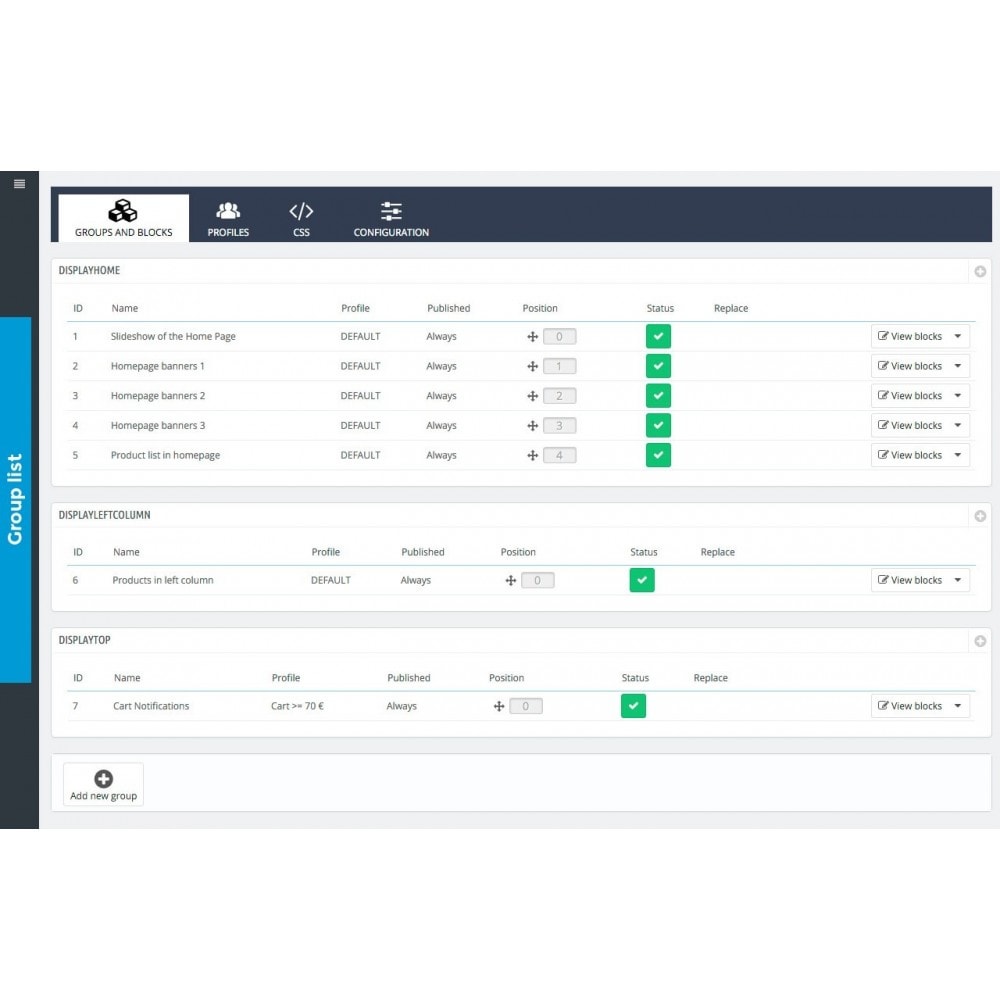Viewport: 1000px width, 1000px height.
Task: Open the Profiles tab
Action: pos(228,218)
